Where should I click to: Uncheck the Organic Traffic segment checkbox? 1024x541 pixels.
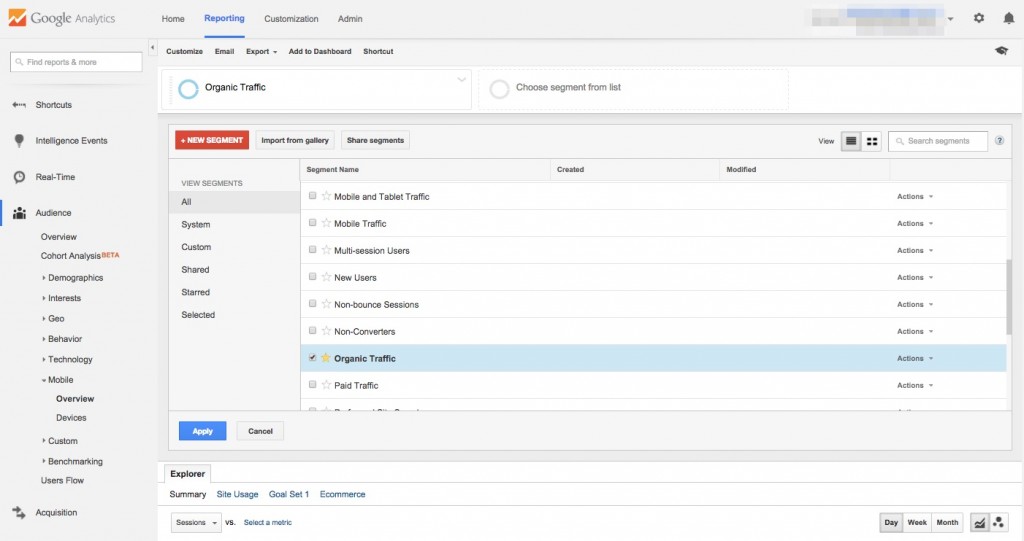(313, 357)
